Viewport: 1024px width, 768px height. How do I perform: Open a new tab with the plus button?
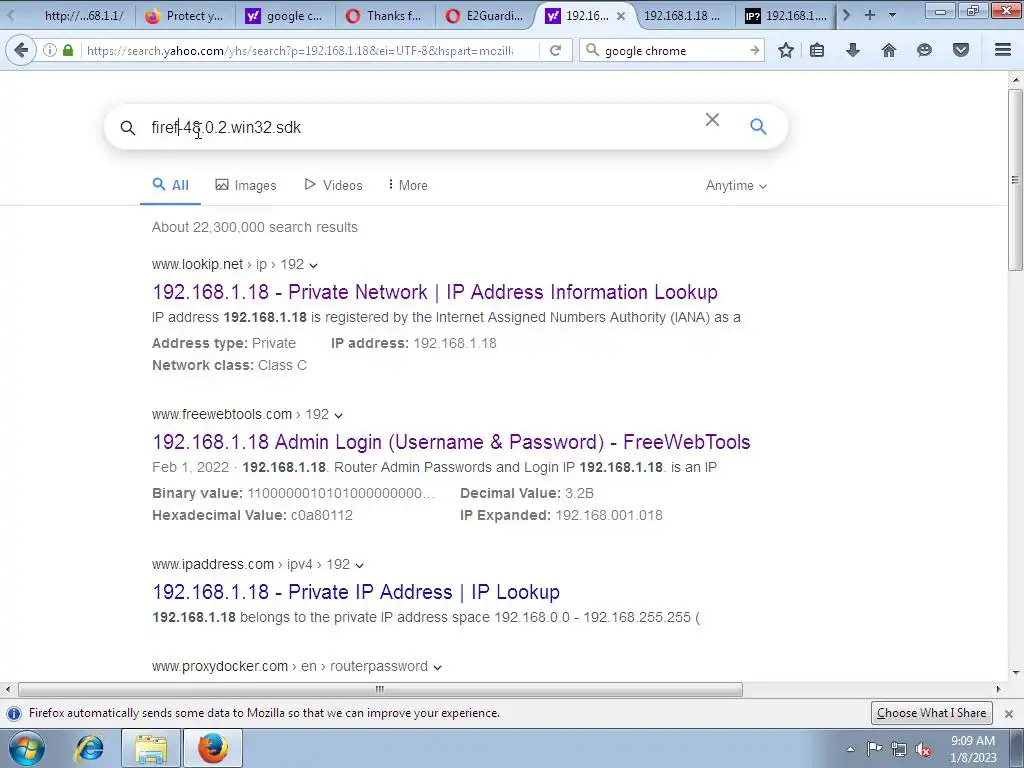coord(870,15)
